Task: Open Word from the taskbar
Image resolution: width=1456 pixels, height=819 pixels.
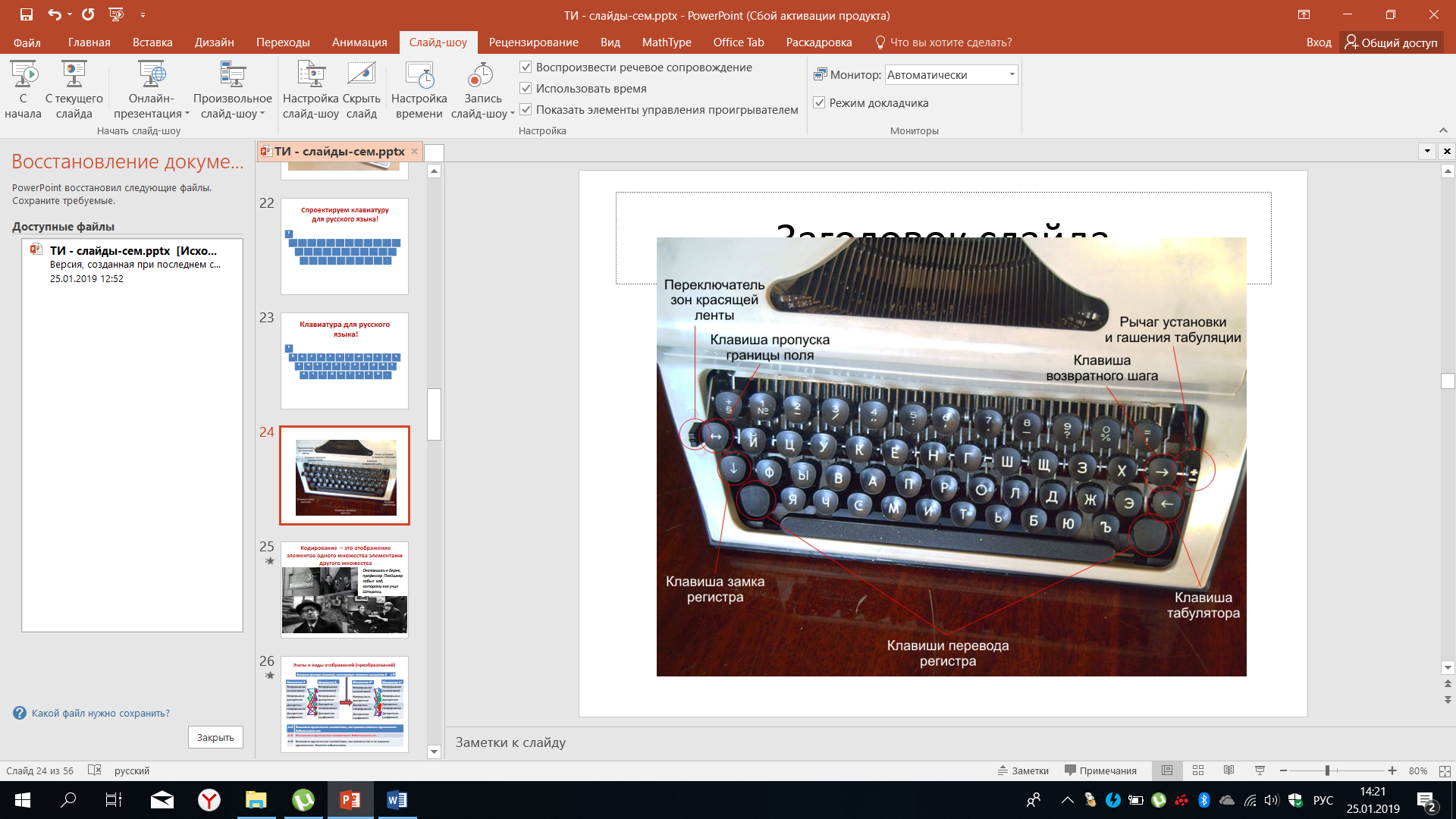Action: coord(397,800)
